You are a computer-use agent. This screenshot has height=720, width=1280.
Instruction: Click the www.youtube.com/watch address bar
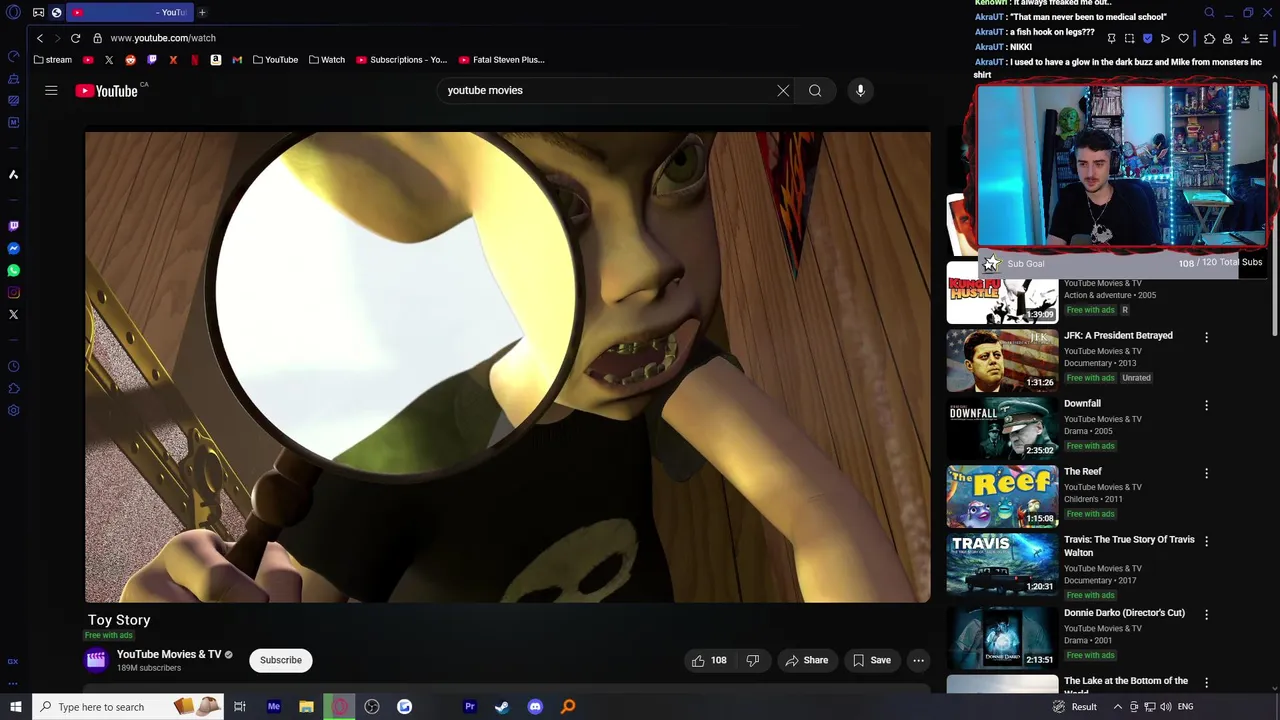pos(163,38)
